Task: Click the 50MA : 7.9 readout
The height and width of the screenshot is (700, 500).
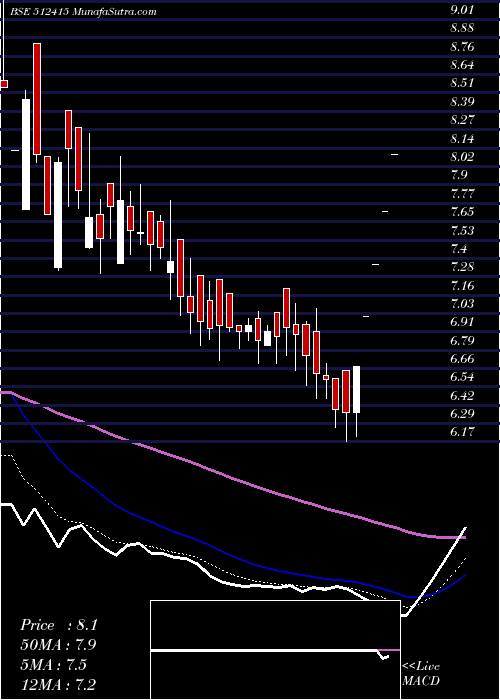Action: click(x=58, y=645)
